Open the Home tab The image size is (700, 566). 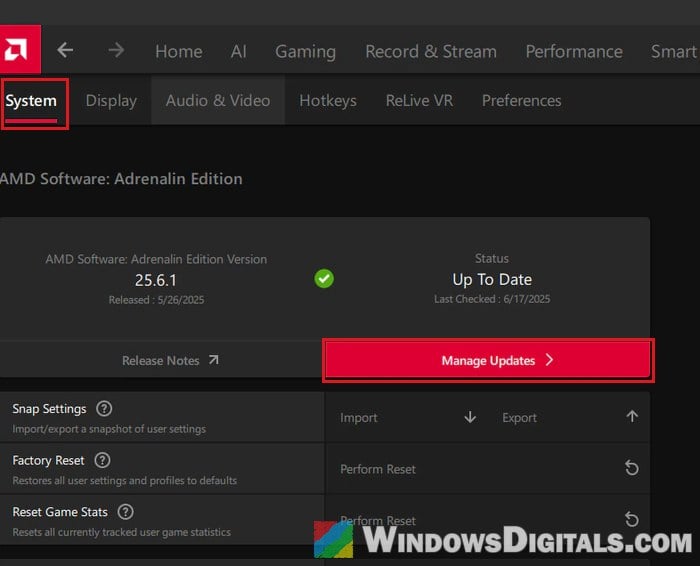pyautogui.click(x=179, y=51)
